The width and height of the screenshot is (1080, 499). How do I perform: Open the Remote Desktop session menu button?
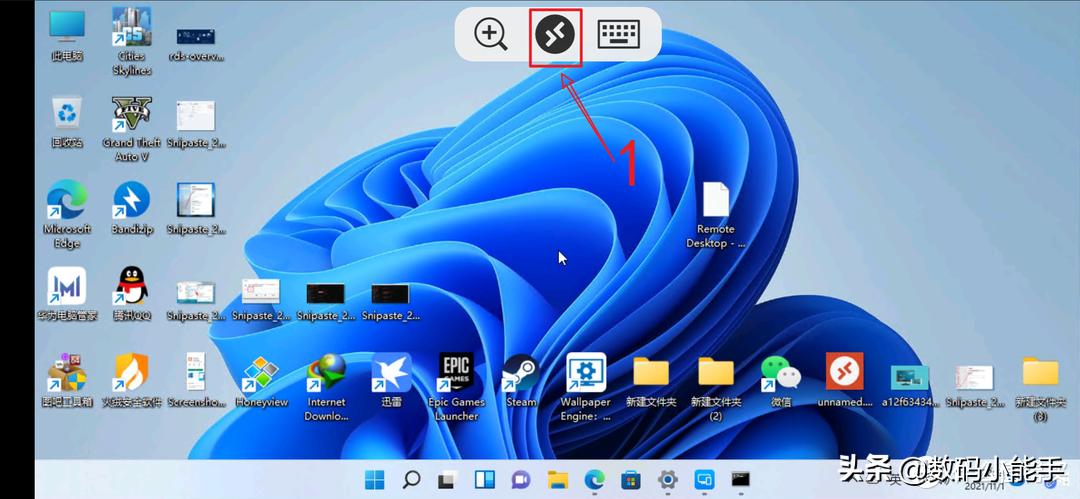pos(555,35)
